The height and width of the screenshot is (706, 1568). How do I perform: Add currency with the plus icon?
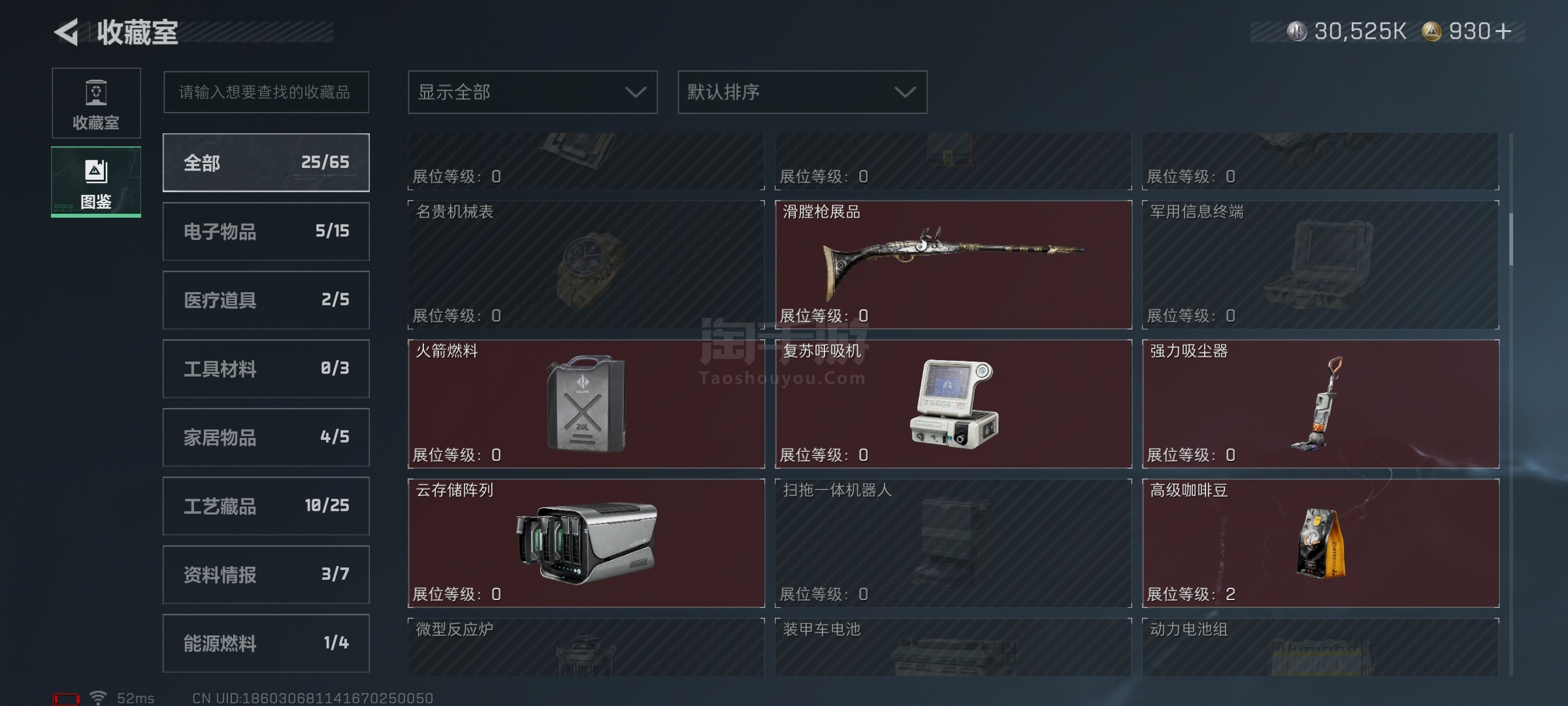[1503, 31]
